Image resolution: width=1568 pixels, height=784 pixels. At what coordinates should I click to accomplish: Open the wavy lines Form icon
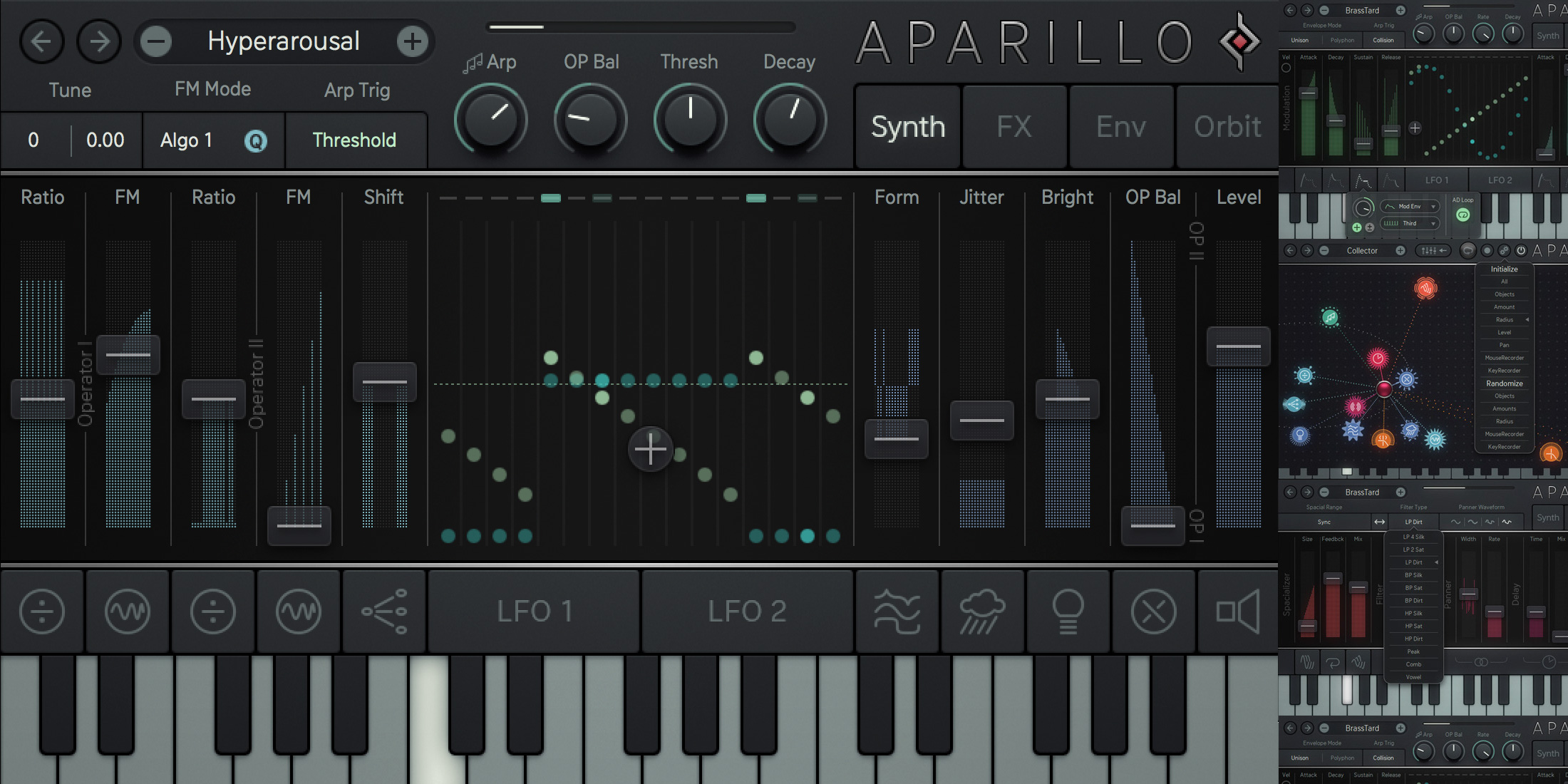897,612
